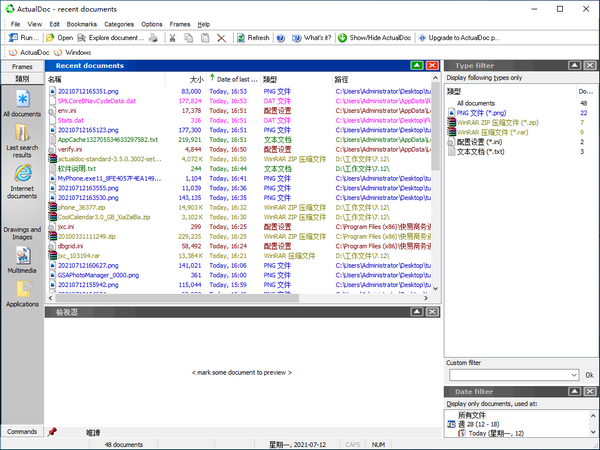Collapse the Date filter panel
The image size is (600, 450).
pyautogui.click(x=574, y=391)
